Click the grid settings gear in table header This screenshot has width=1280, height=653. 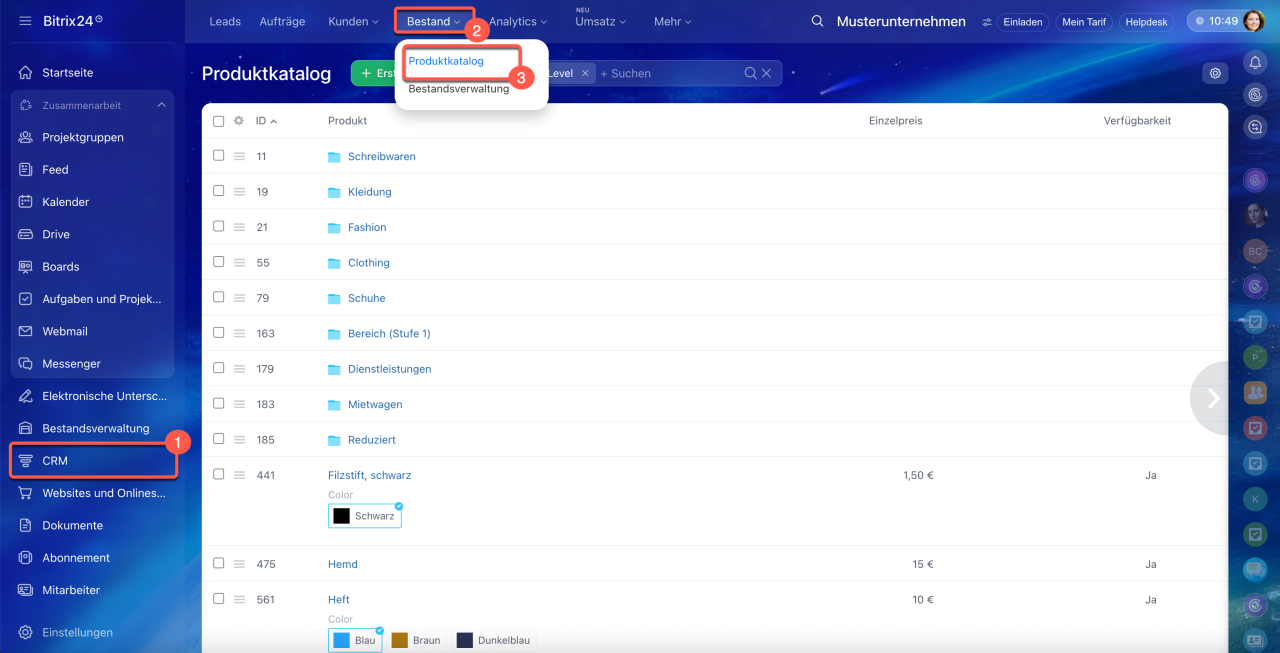(239, 121)
